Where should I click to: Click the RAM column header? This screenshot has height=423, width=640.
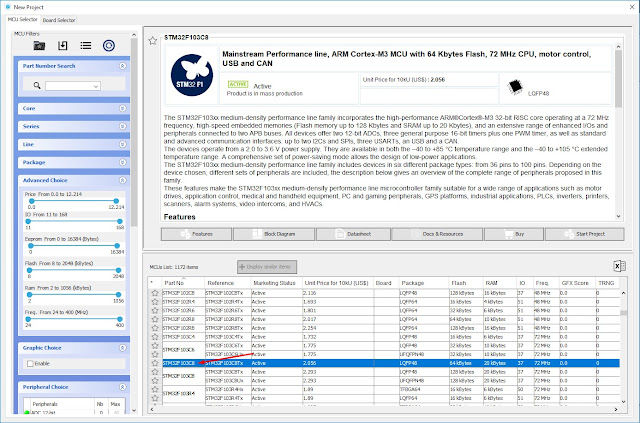(x=500, y=283)
